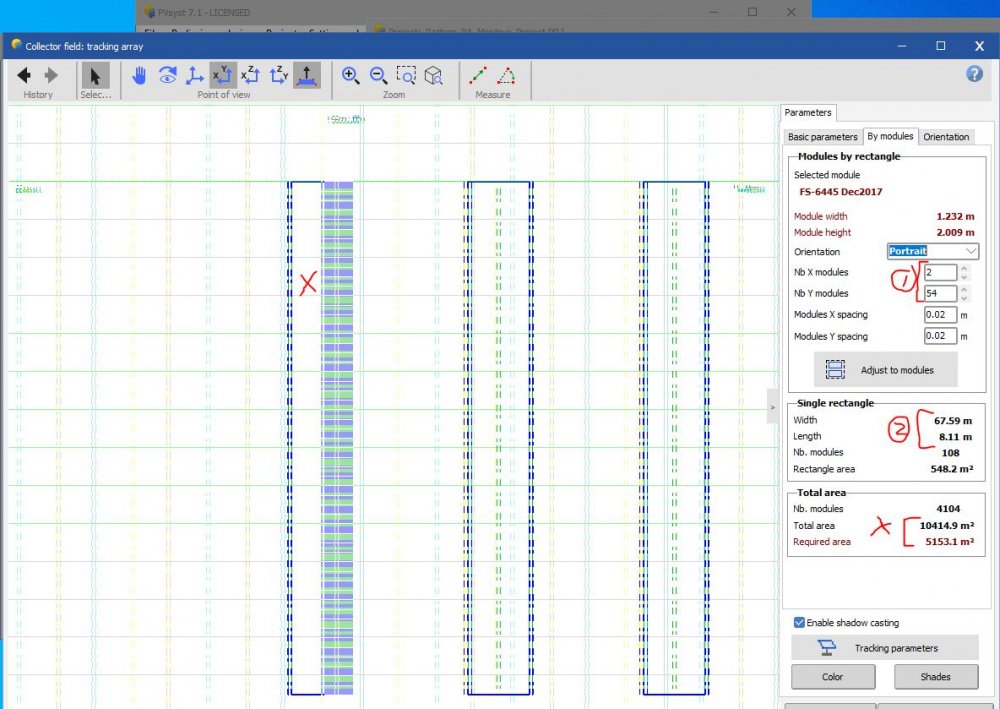Viewport: 1000px width, 709px height.
Task: Click the History forward arrow
Action: click(x=51, y=76)
